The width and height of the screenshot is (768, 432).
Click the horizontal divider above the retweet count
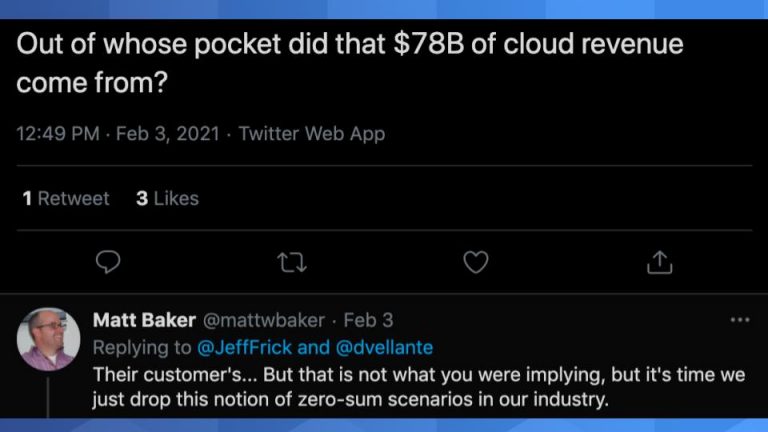point(384,165)
